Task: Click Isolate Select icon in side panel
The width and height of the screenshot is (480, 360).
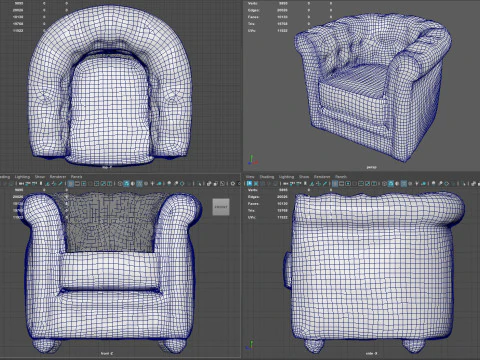Action: [463, 184]
